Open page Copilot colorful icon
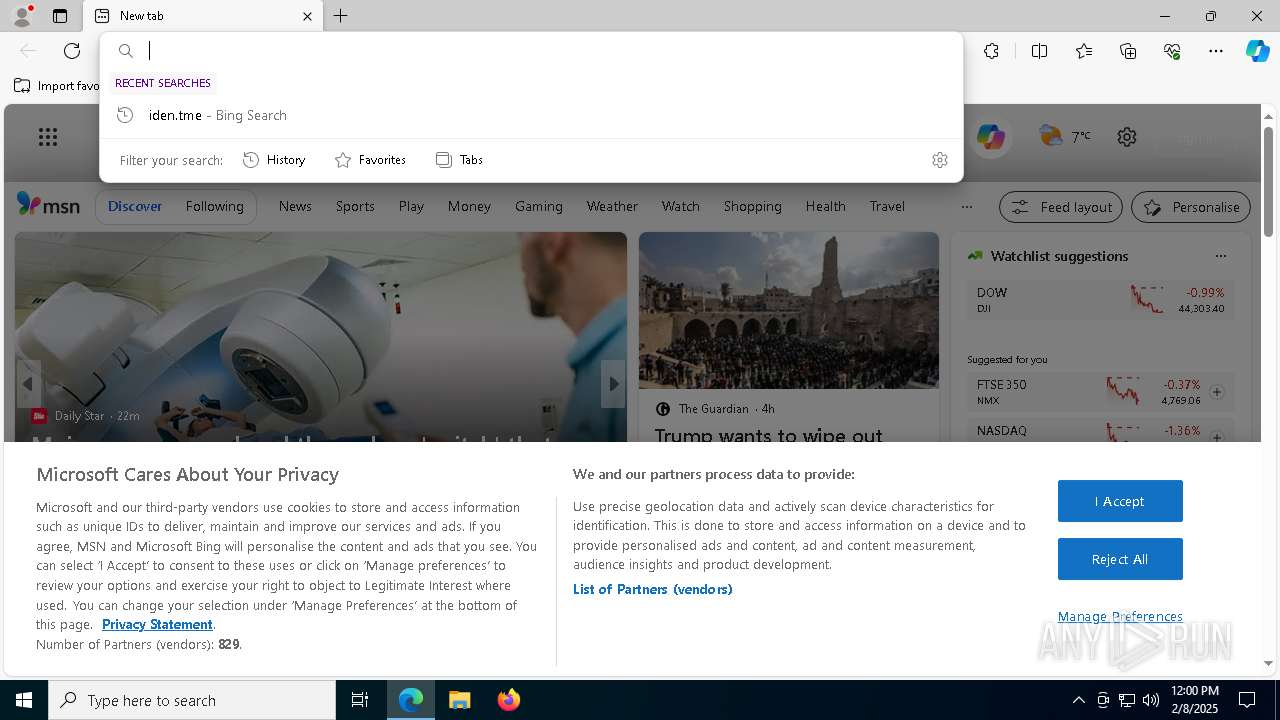This screenshot has width=1280, height=720. point(991,137)
